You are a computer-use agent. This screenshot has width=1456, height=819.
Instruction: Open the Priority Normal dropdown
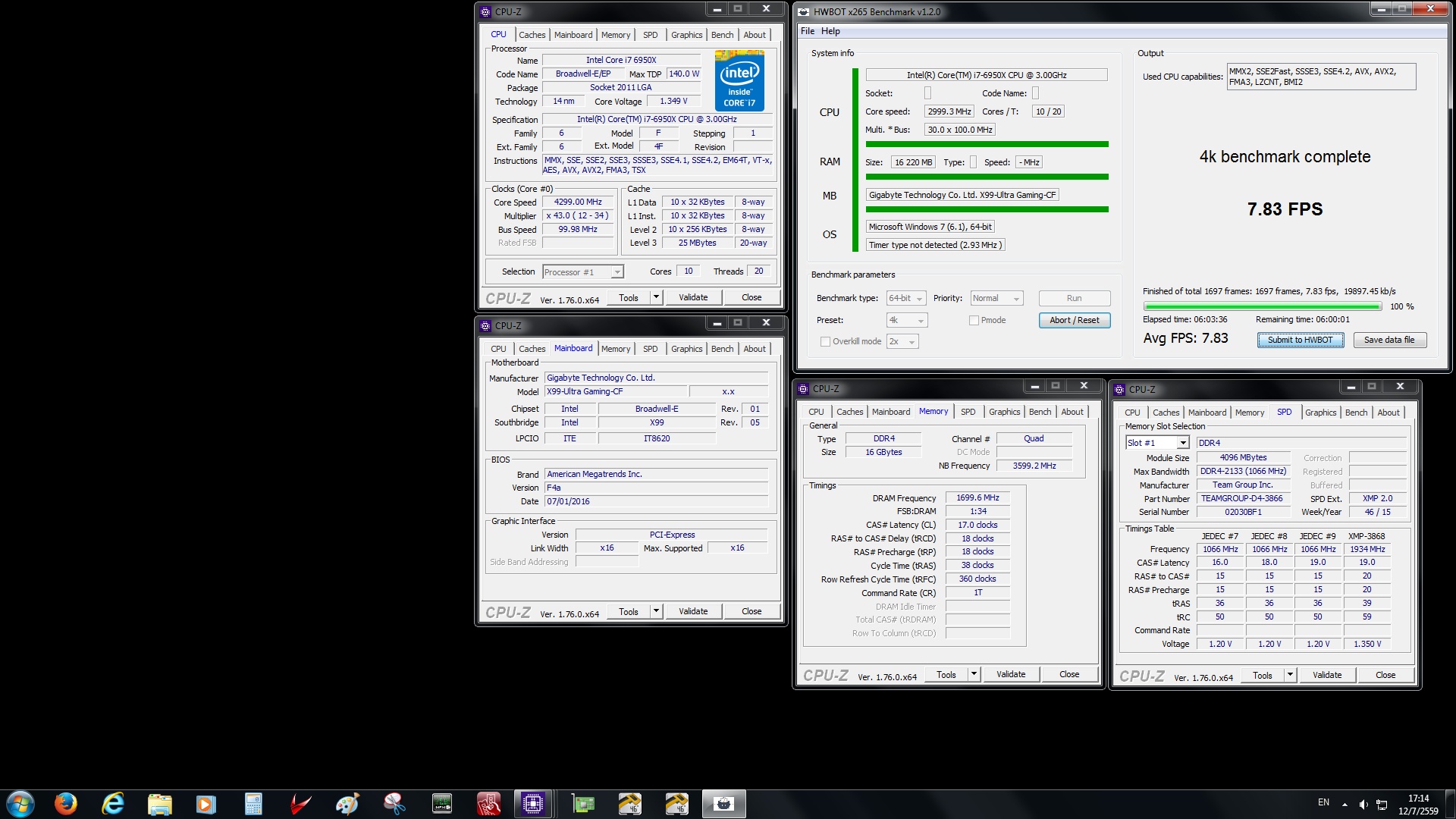[x=996, y=299]
